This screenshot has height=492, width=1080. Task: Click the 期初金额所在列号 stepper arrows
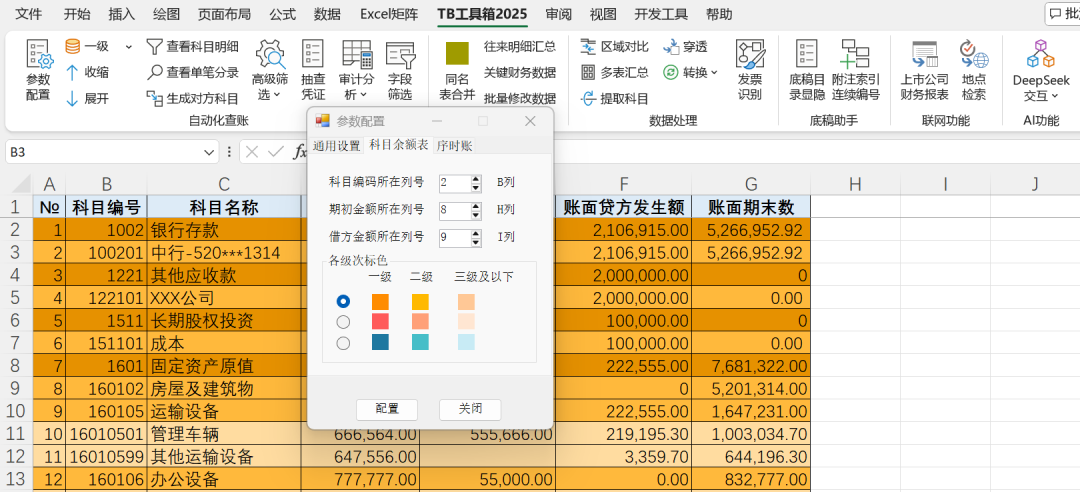tap(476, 209)
